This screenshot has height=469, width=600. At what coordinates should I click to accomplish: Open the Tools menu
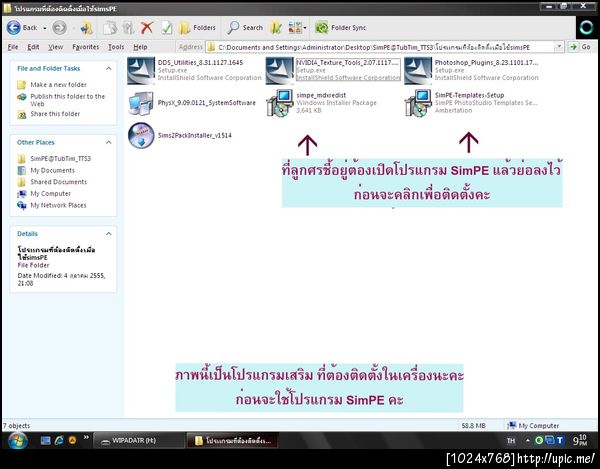click(x=116, y=47)
